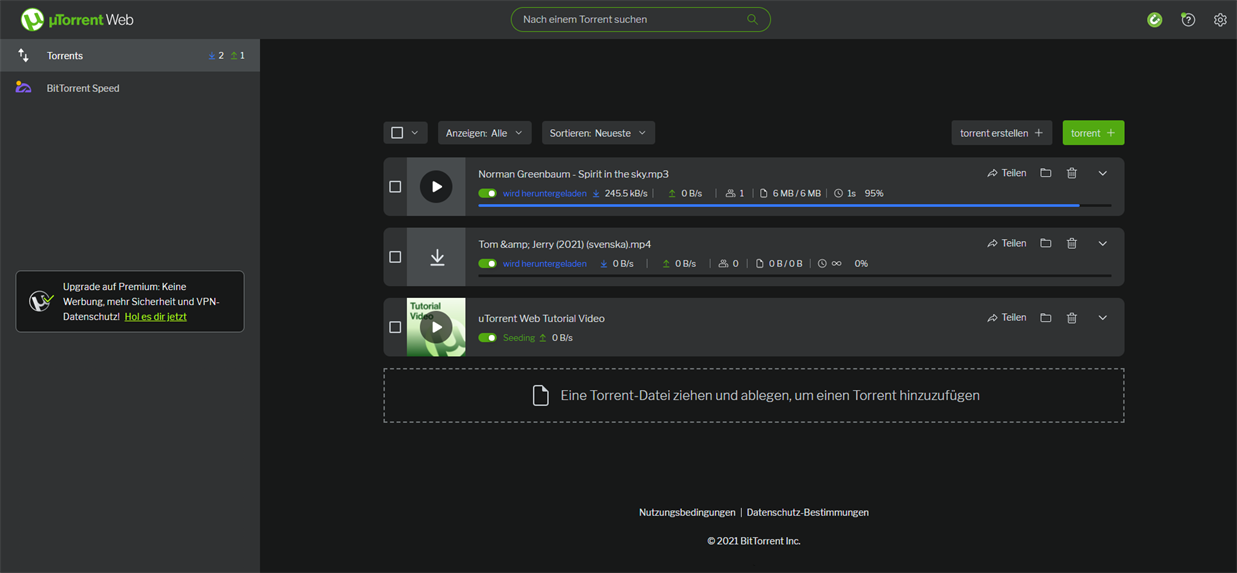
Task: Select BitTorrent Speed in the sidebar
Action: coord(130,88)
